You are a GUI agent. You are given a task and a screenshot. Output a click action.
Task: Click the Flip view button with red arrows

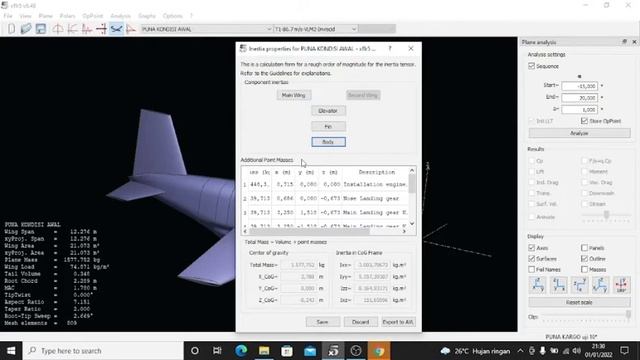click(x=621, y=285)
